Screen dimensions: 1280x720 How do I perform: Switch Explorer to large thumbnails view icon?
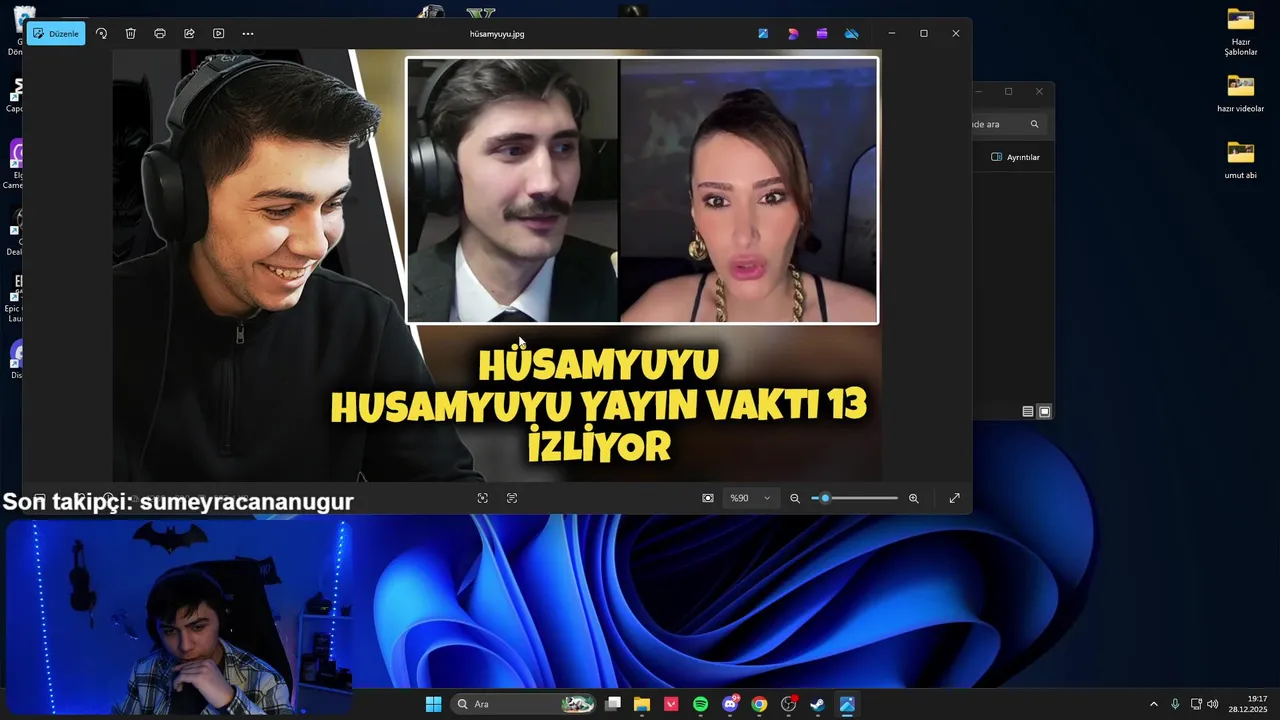coord(1044,411)
